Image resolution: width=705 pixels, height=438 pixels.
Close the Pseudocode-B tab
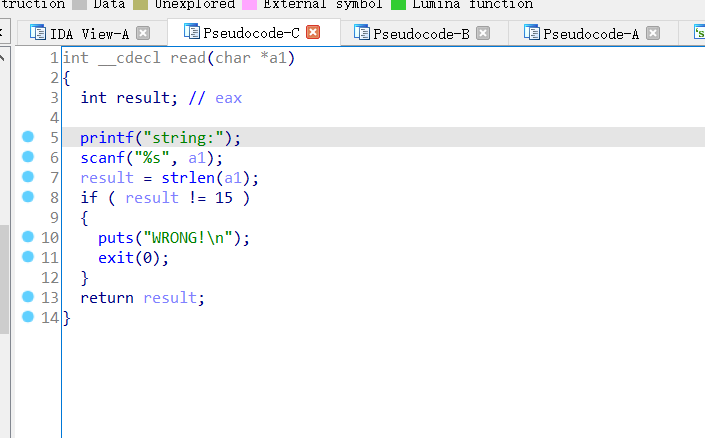(483, 33)
